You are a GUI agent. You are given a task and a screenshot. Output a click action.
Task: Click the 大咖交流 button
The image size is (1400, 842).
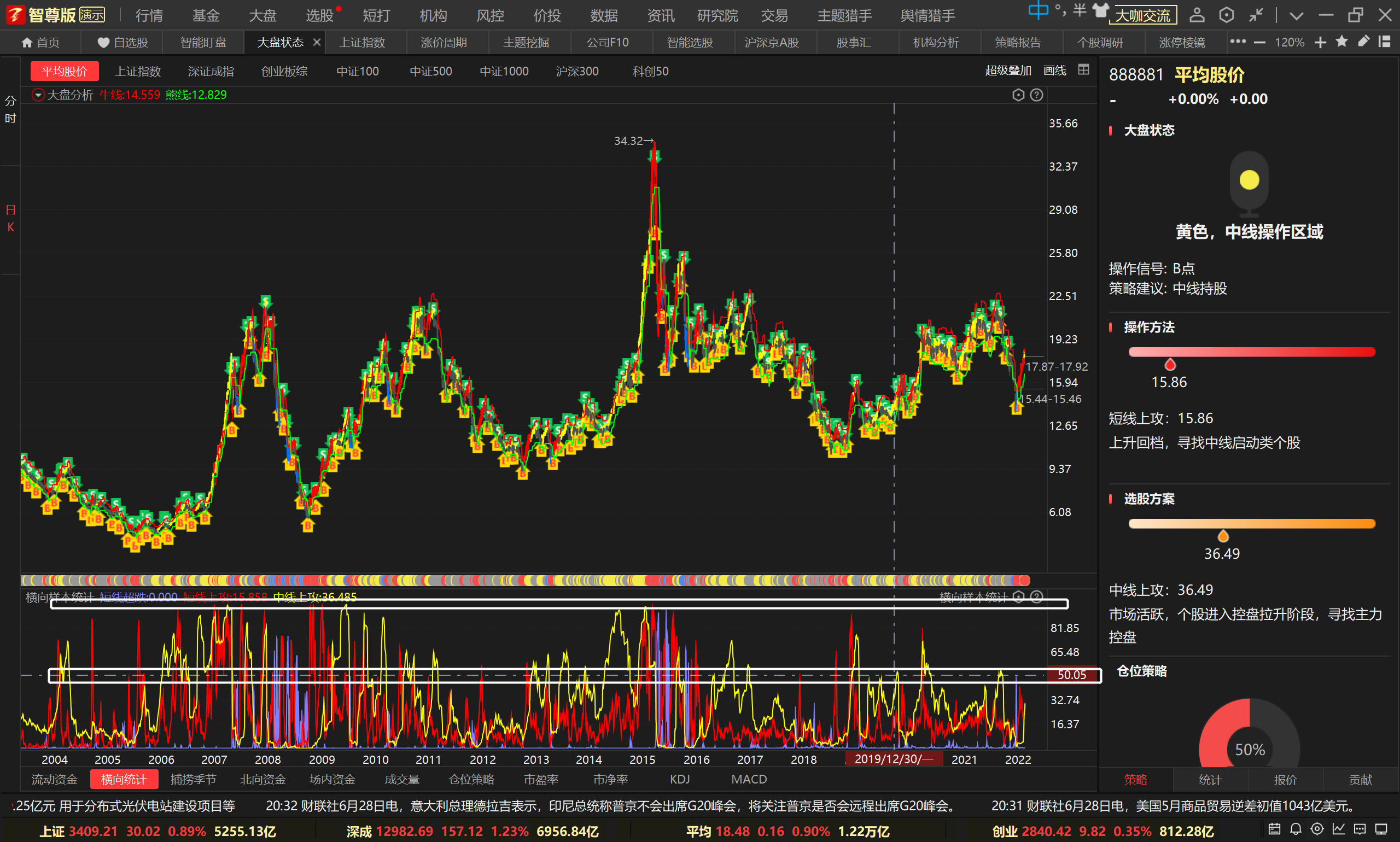(1143, 15)
